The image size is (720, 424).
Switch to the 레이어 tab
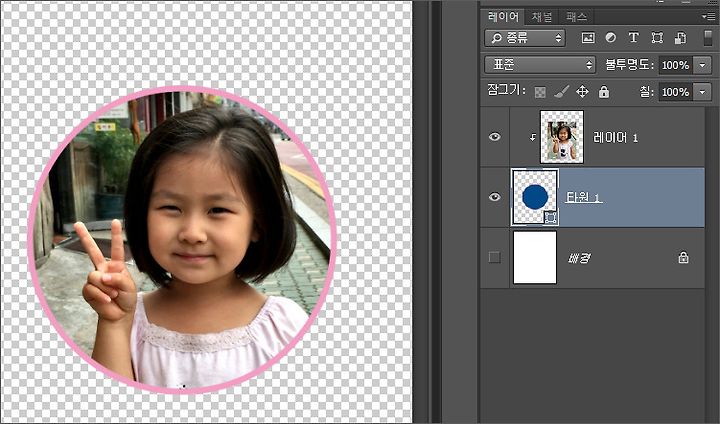[x=503, y=17]
